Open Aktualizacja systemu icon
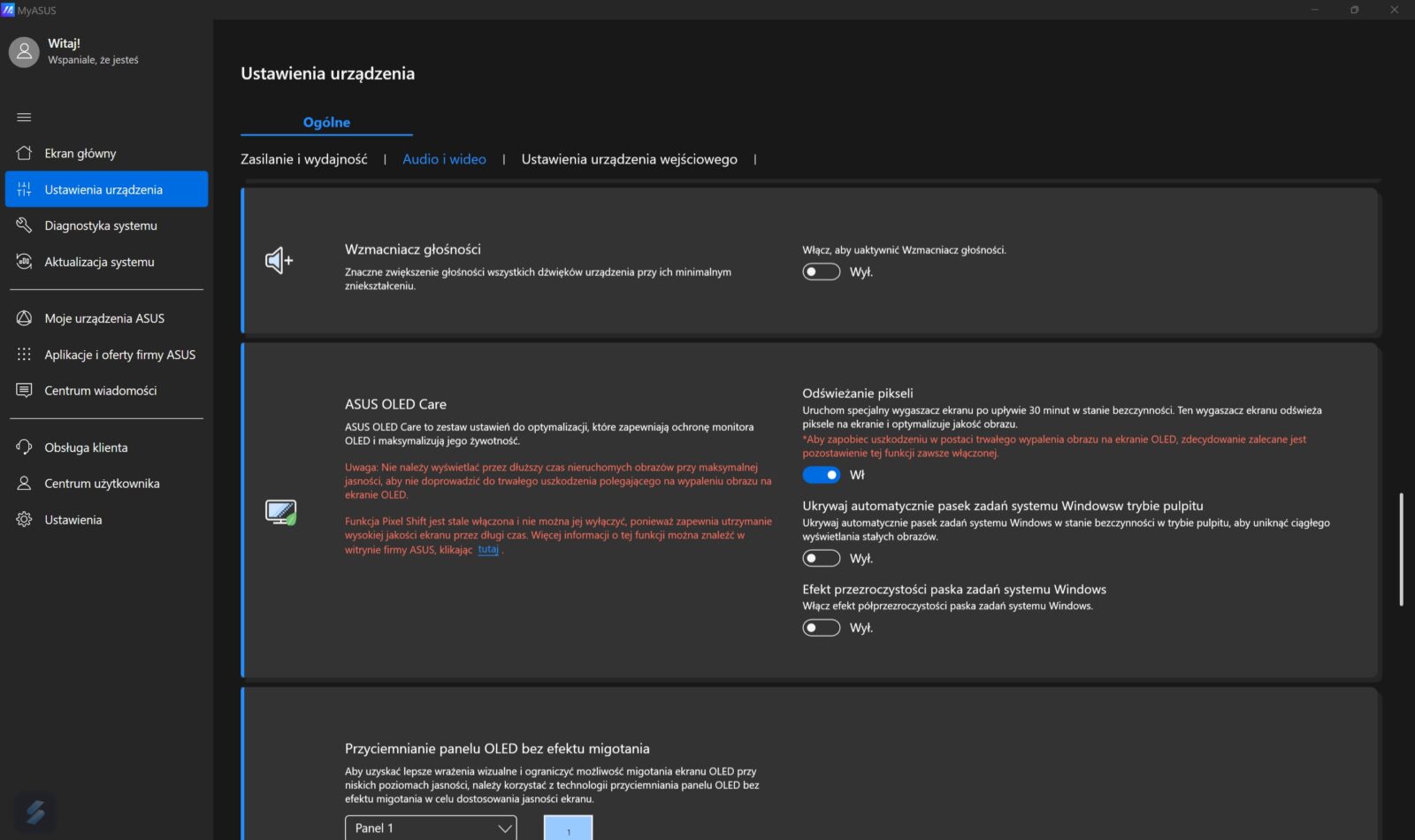This screenshot has width=1415, height=840. pyautogui.click(x=24, y=262)
